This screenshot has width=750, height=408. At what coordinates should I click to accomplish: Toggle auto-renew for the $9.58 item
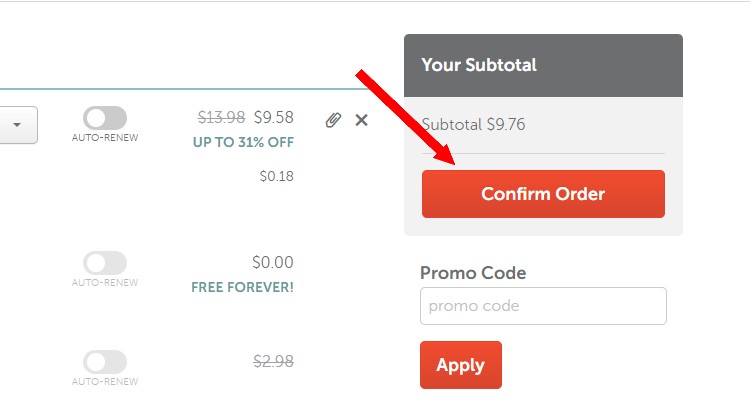pyautogui.click(x=105, y=118)
